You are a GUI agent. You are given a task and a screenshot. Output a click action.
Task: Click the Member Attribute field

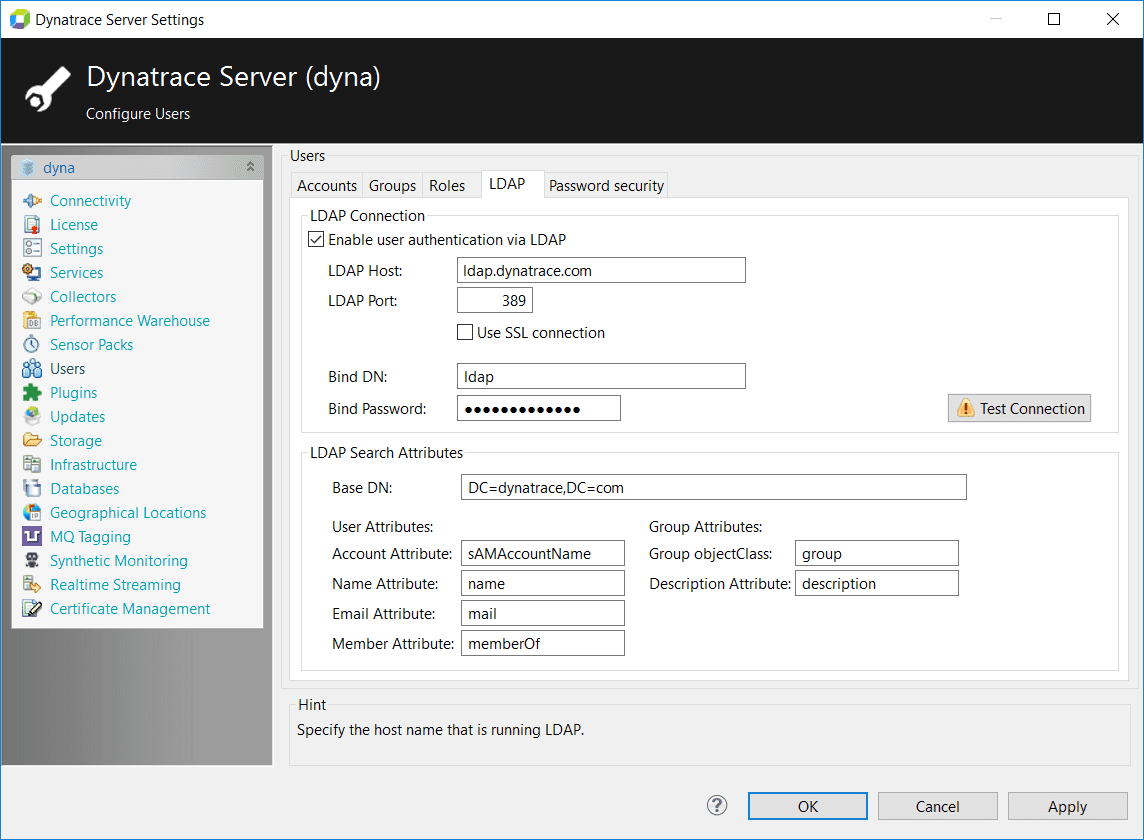click(543, 642)
